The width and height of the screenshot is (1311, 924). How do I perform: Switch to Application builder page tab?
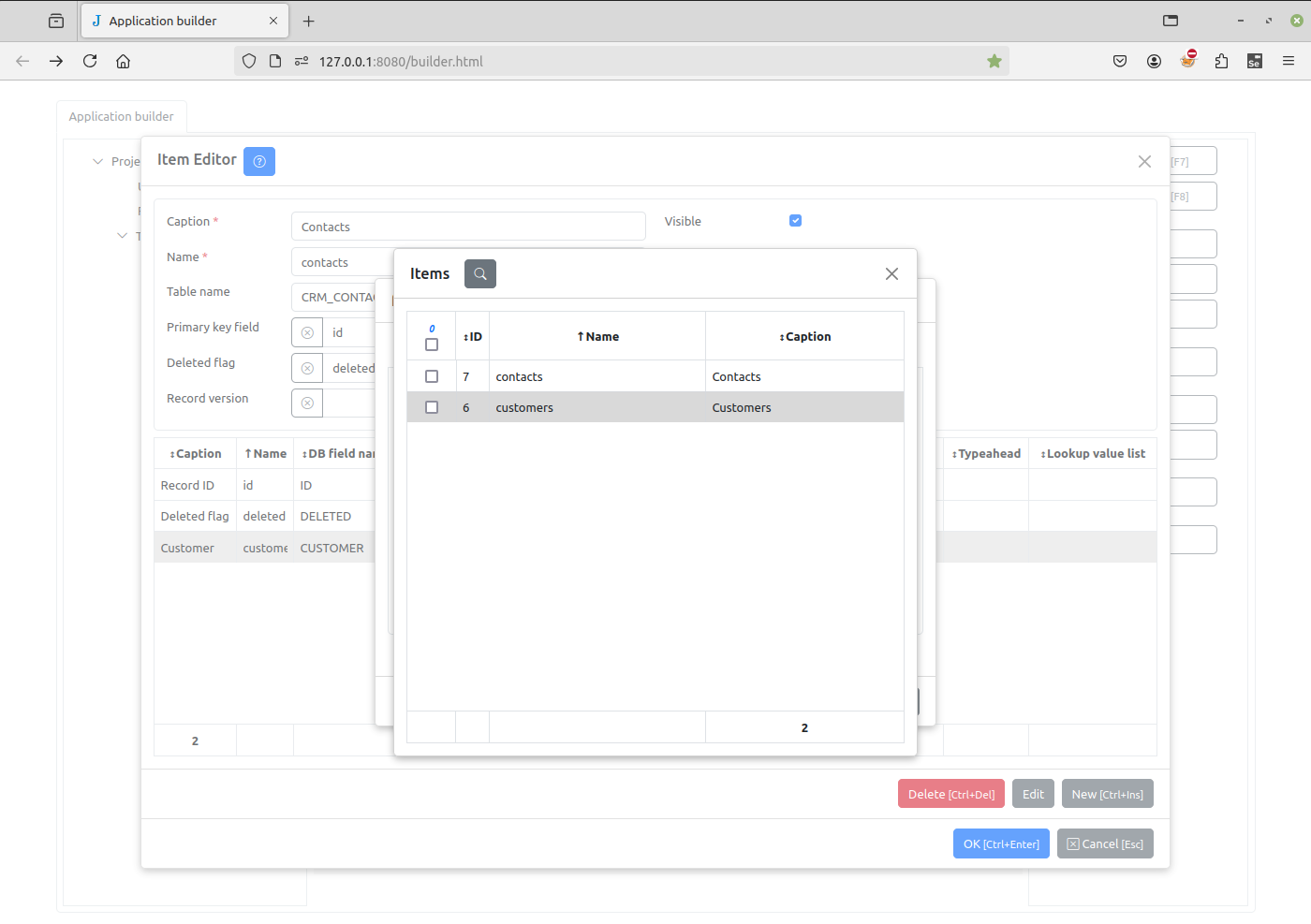coord(122,117)
